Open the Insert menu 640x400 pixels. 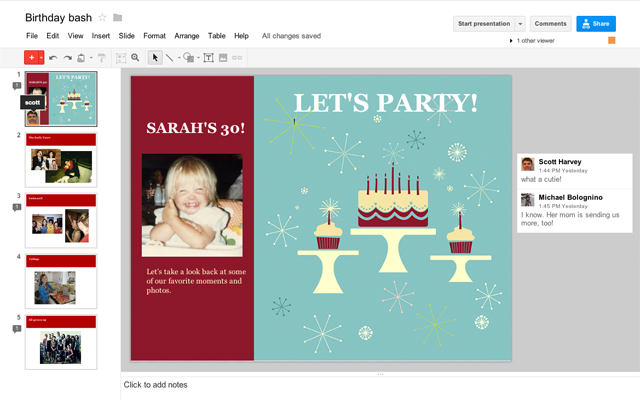101,36
